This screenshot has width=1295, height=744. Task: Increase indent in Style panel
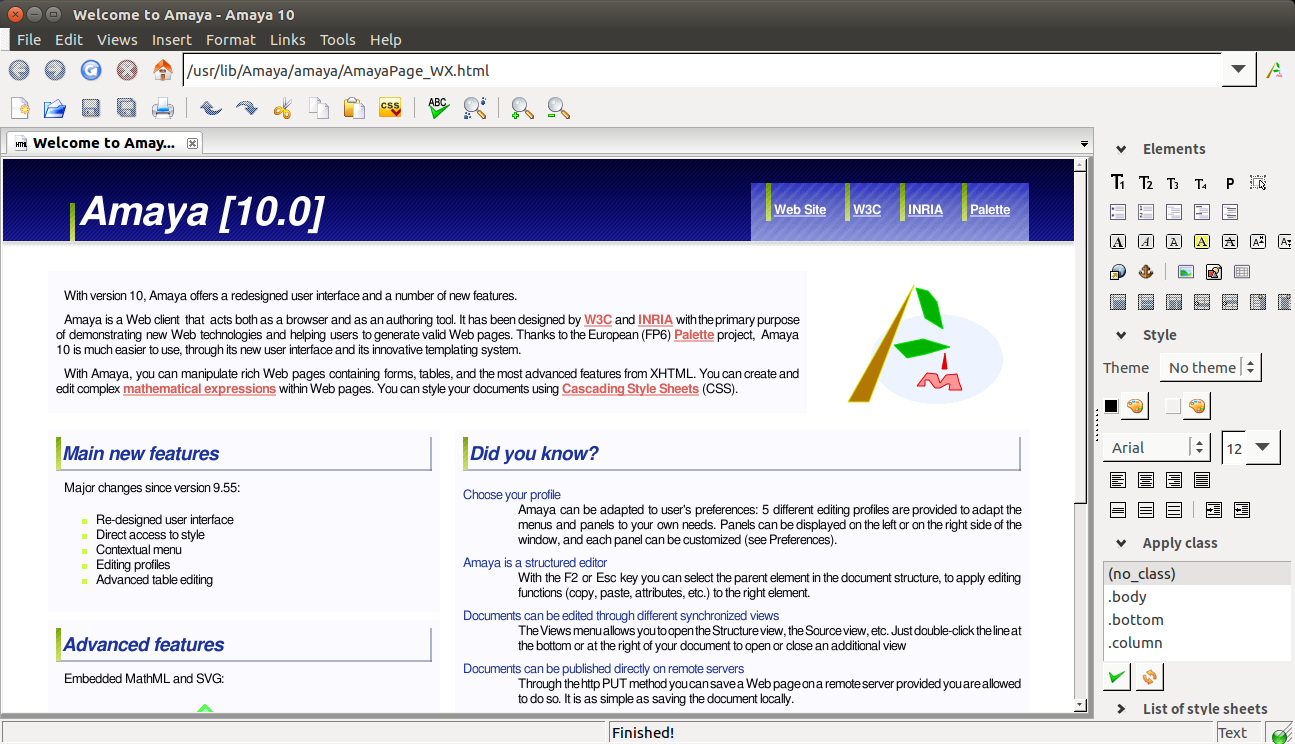(x=1214, y=510)
